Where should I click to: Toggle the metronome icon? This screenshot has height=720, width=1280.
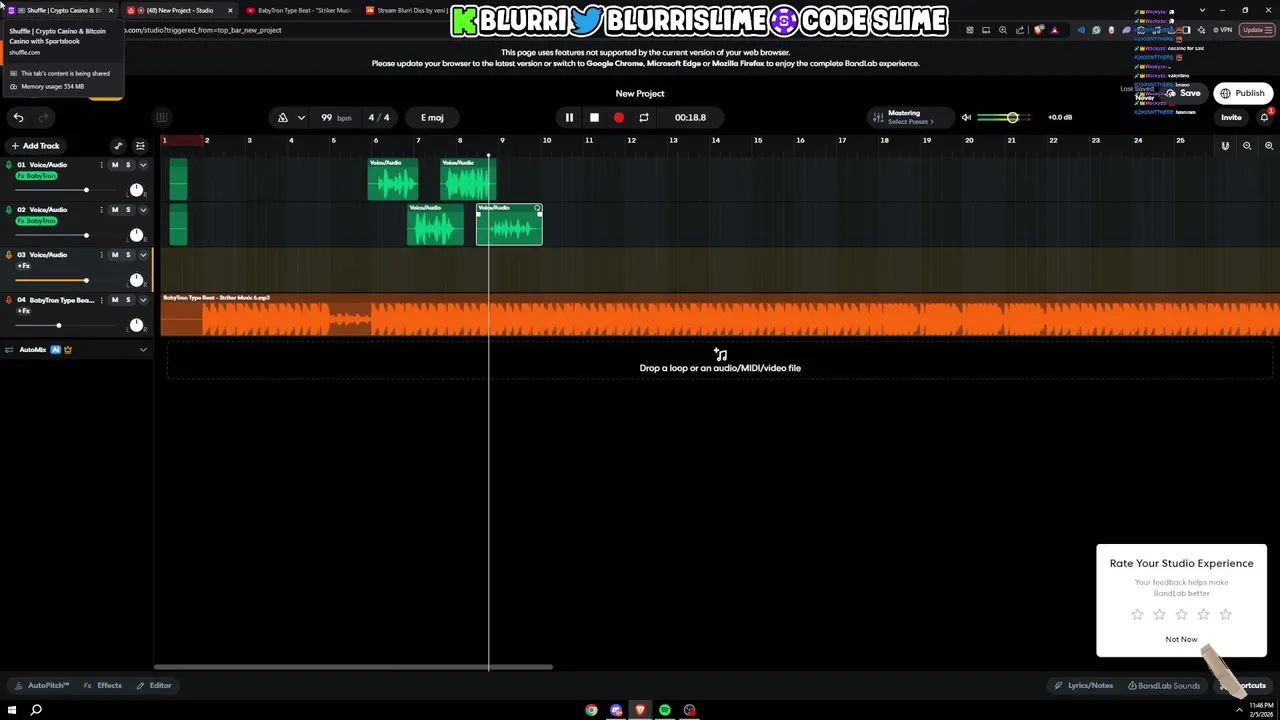pyautogui.click(x=283, y=118)
